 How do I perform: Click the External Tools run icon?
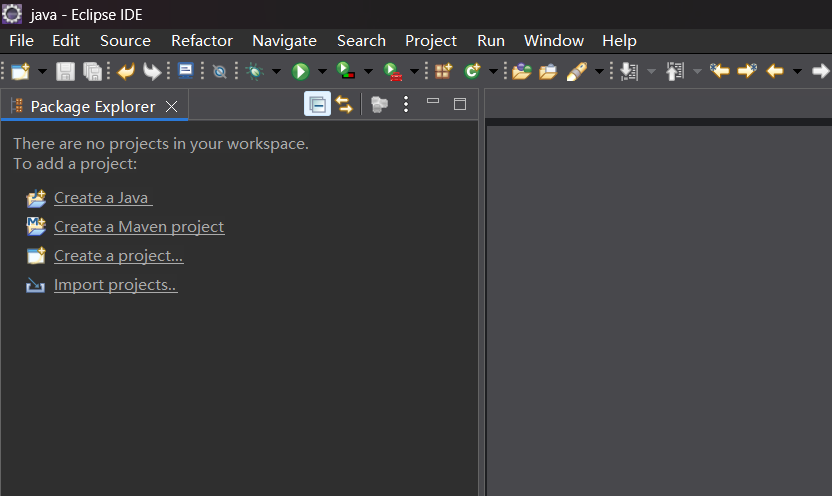[393, 71]
